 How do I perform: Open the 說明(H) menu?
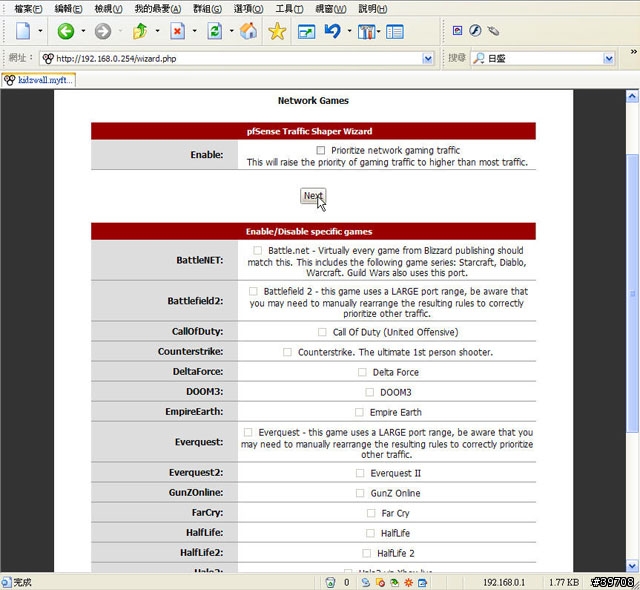click(x=373, y=9)
